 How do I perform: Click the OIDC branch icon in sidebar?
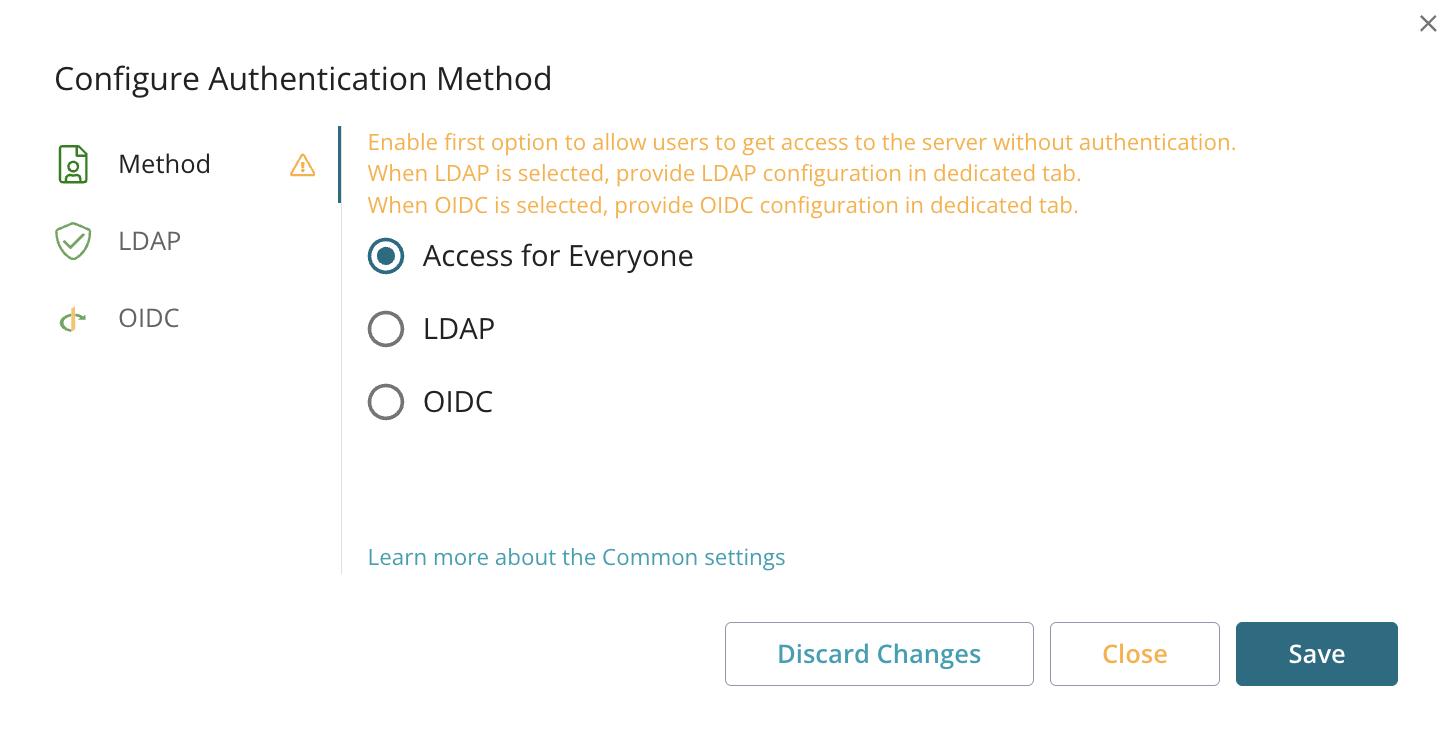tap(73, 317)
